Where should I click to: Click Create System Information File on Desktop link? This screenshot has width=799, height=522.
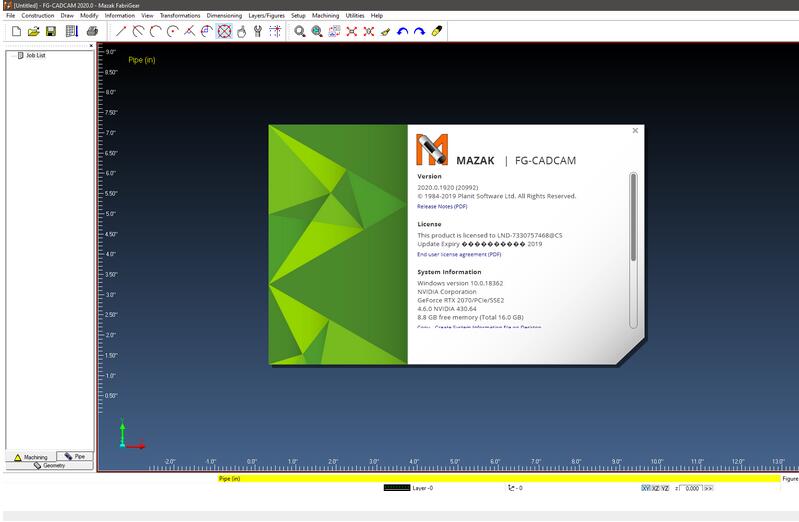pyautogui.click(x=488, y=327)
